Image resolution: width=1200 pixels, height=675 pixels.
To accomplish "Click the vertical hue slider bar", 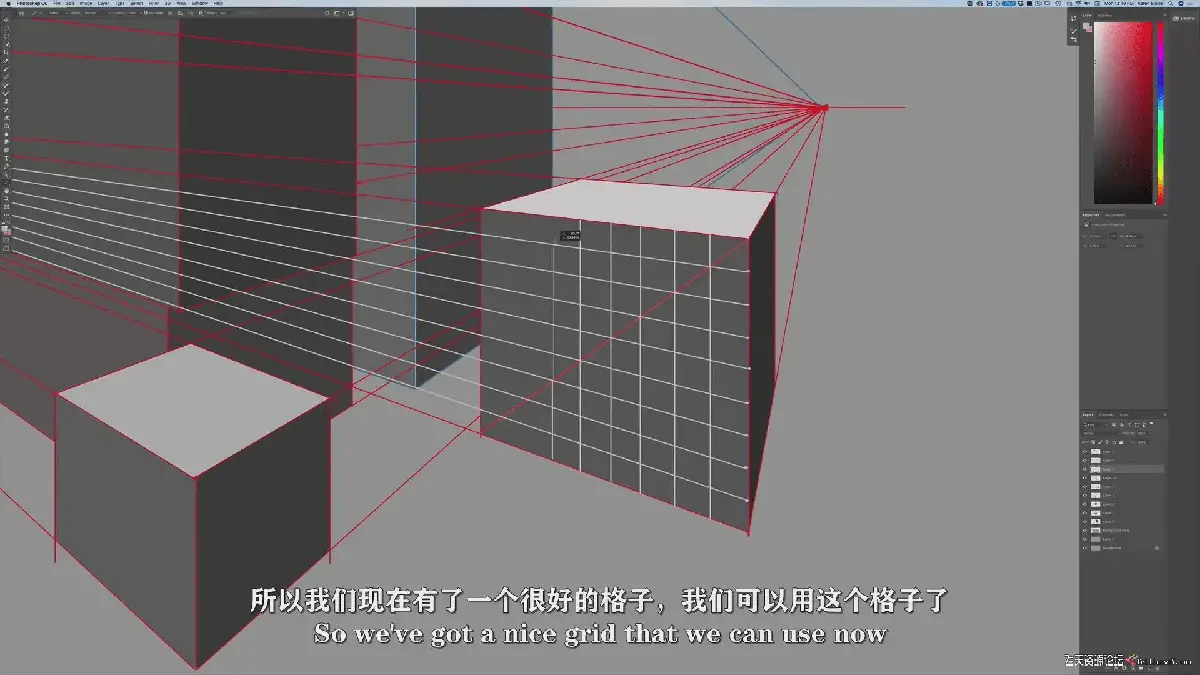I will [x=1161, y=112].
